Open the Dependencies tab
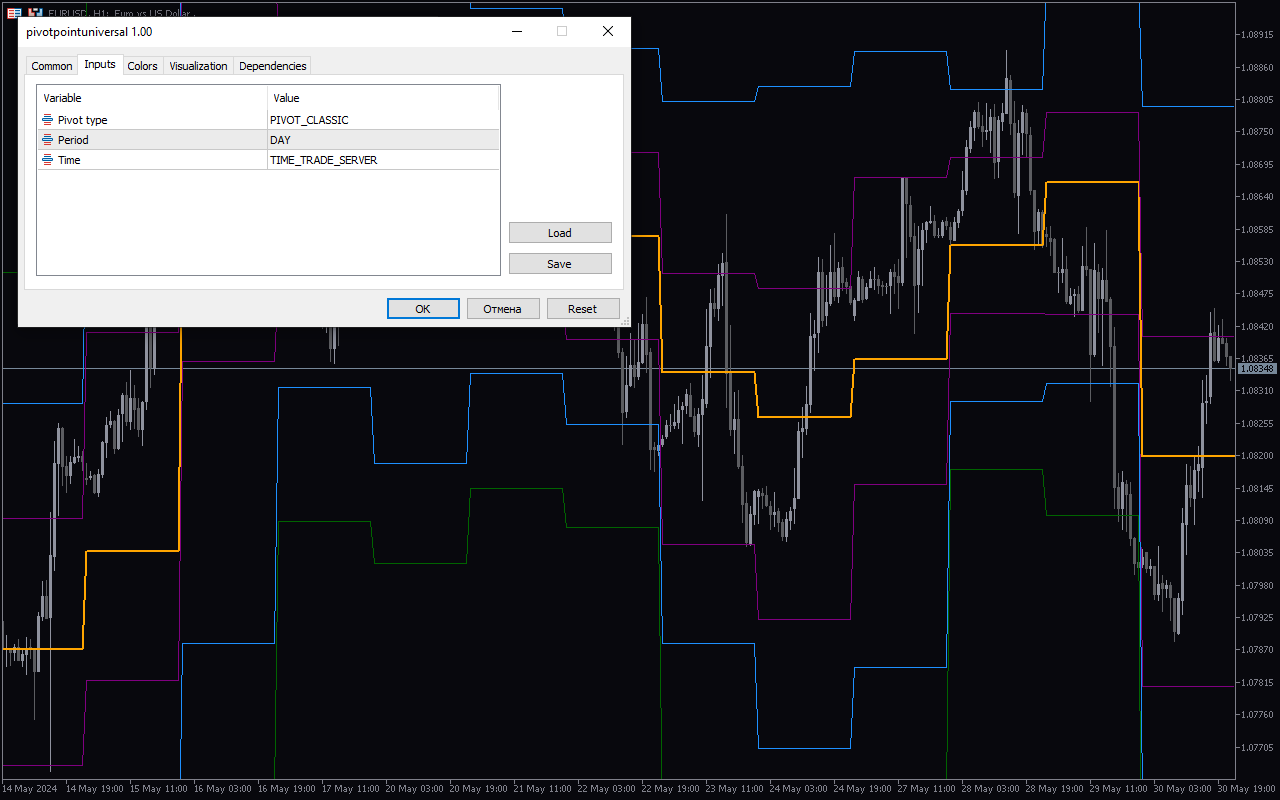Screen dimensions: 1280x800 point(272,66)
